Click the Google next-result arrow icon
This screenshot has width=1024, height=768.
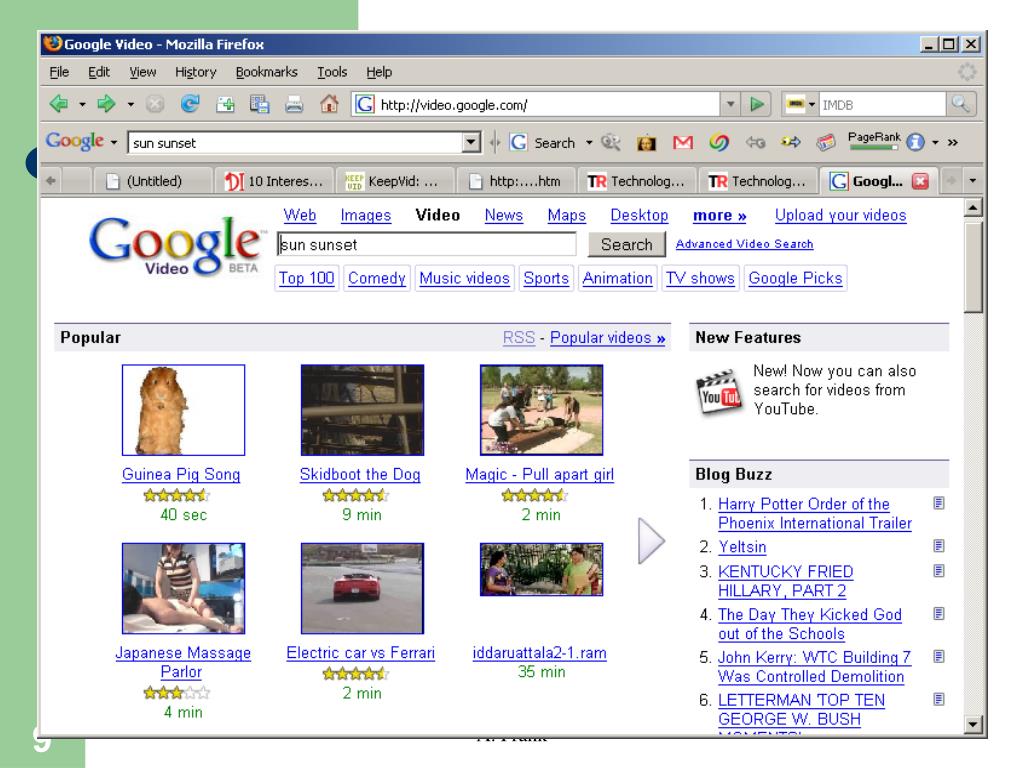(790, 142)
